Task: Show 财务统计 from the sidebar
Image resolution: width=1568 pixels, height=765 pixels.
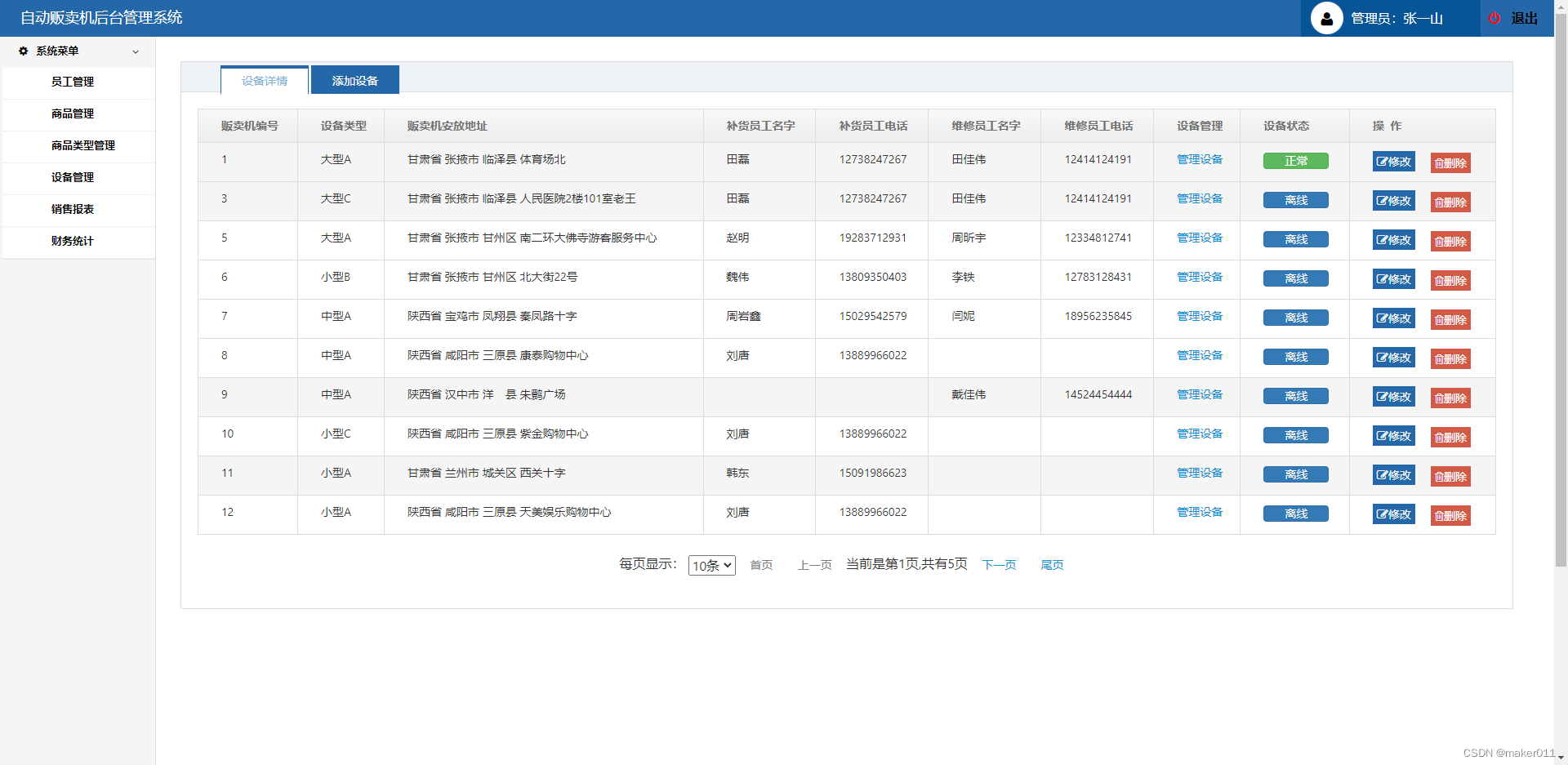Action: click(73, 241)
